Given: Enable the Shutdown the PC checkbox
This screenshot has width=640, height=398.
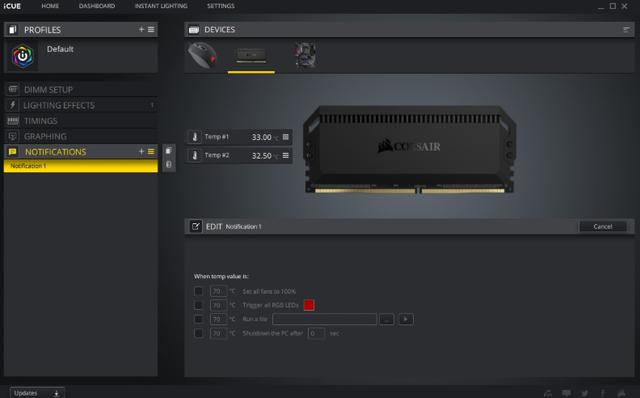Looking at the screenshot, I should click(x=198, y=333).
